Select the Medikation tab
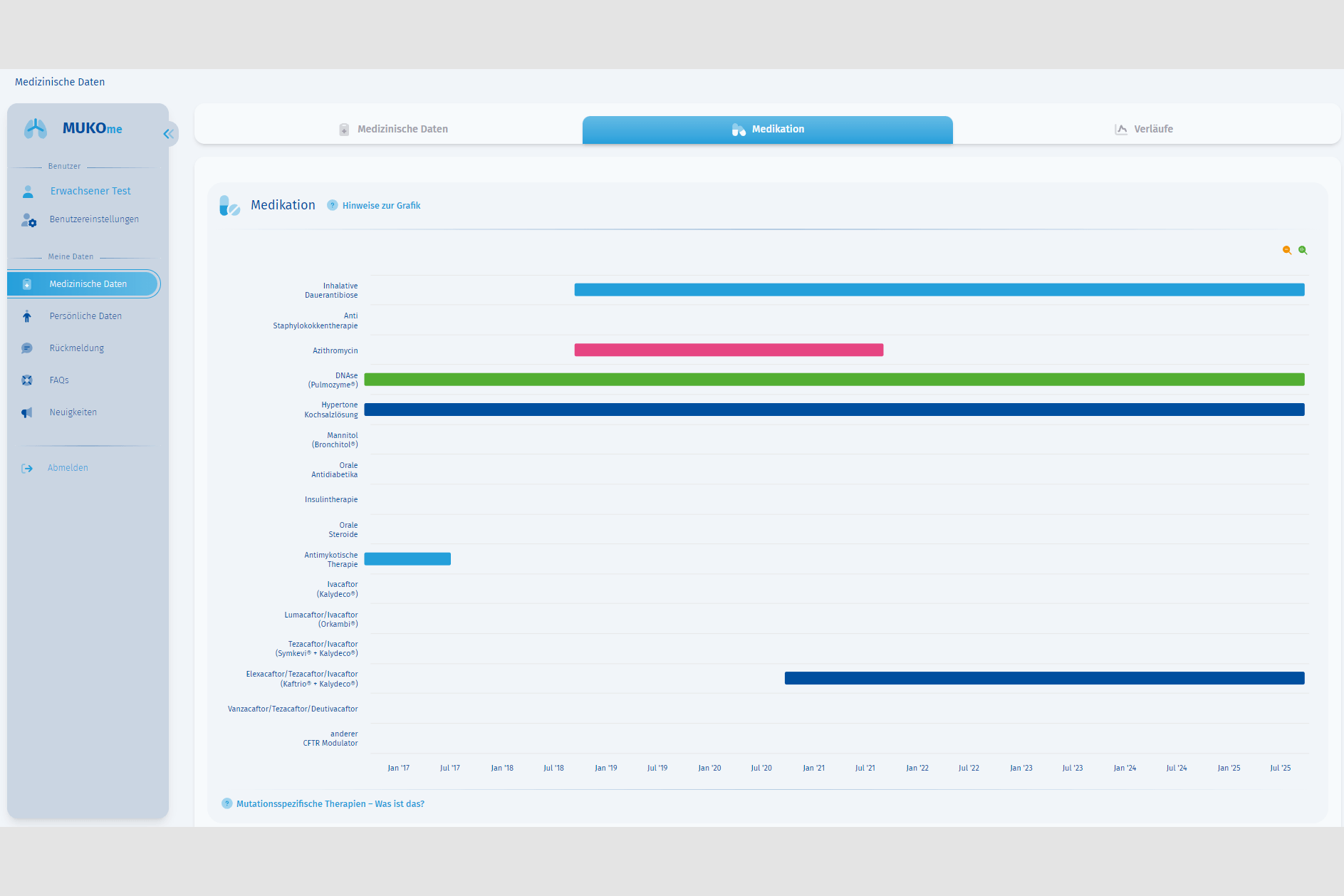 tap(768, 129)
